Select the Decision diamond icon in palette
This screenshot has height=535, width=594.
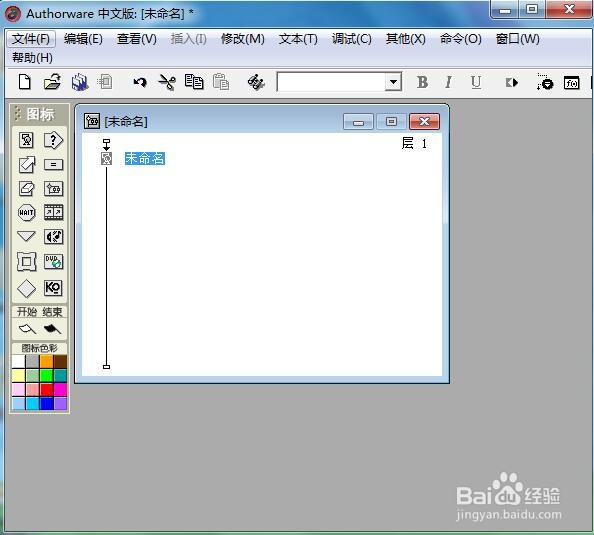tap(27, 288)
